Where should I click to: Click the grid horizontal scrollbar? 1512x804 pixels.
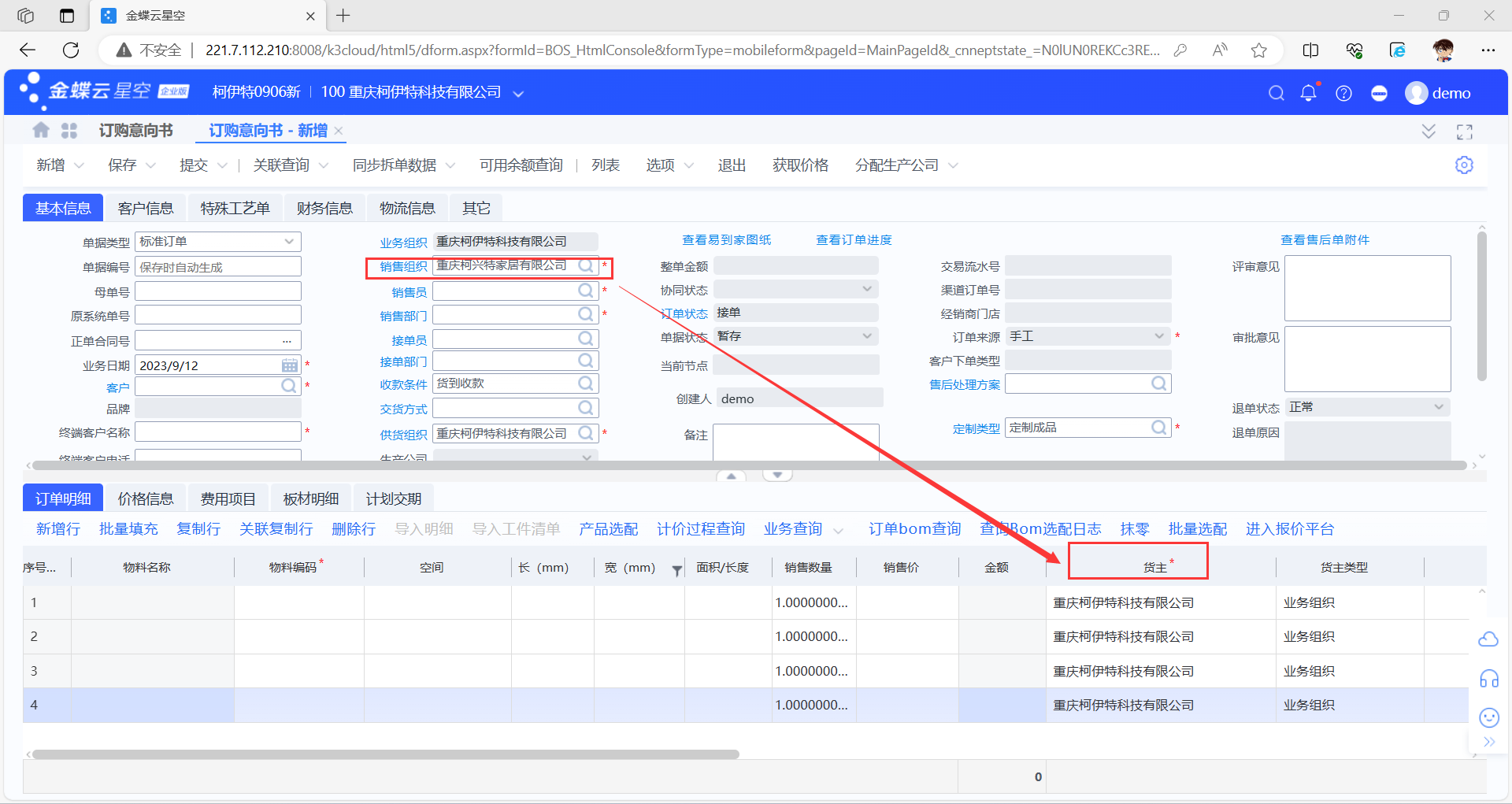[386, 754]
